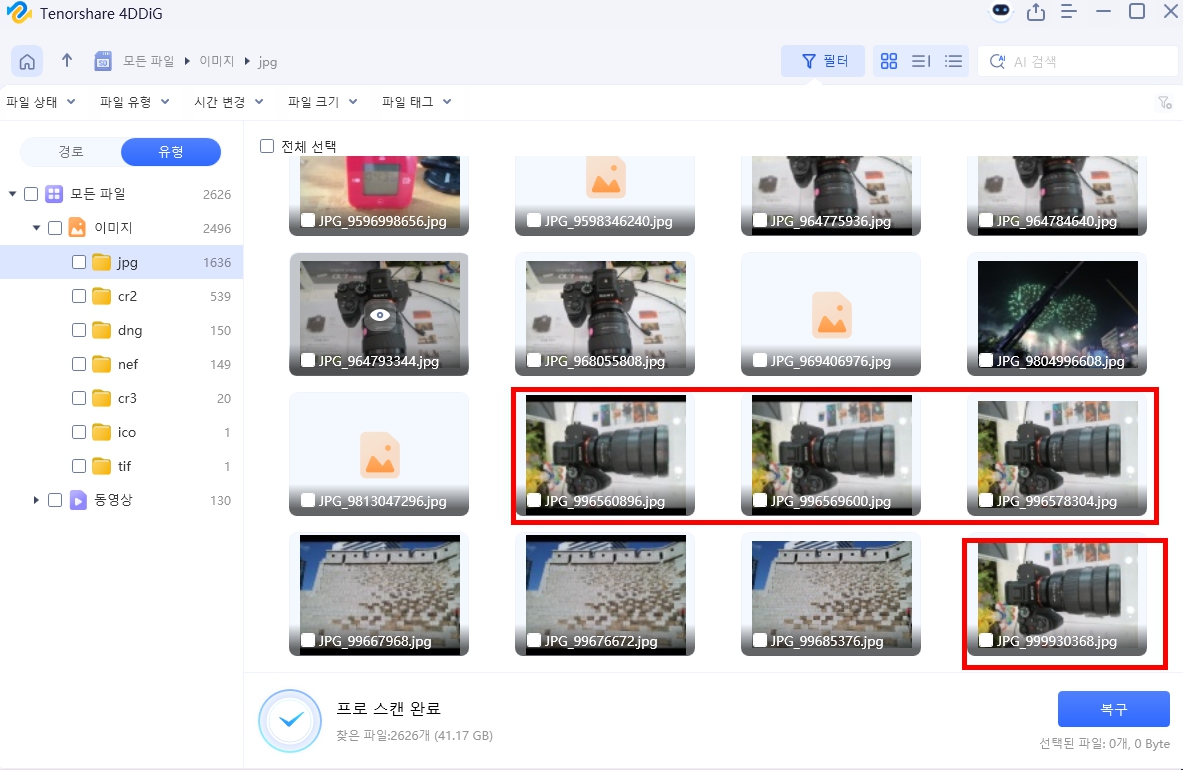This screenshot has width=1183, height=770.
Task: Click 이미지 in the breadcrumb
Action: tap(217, 61)
